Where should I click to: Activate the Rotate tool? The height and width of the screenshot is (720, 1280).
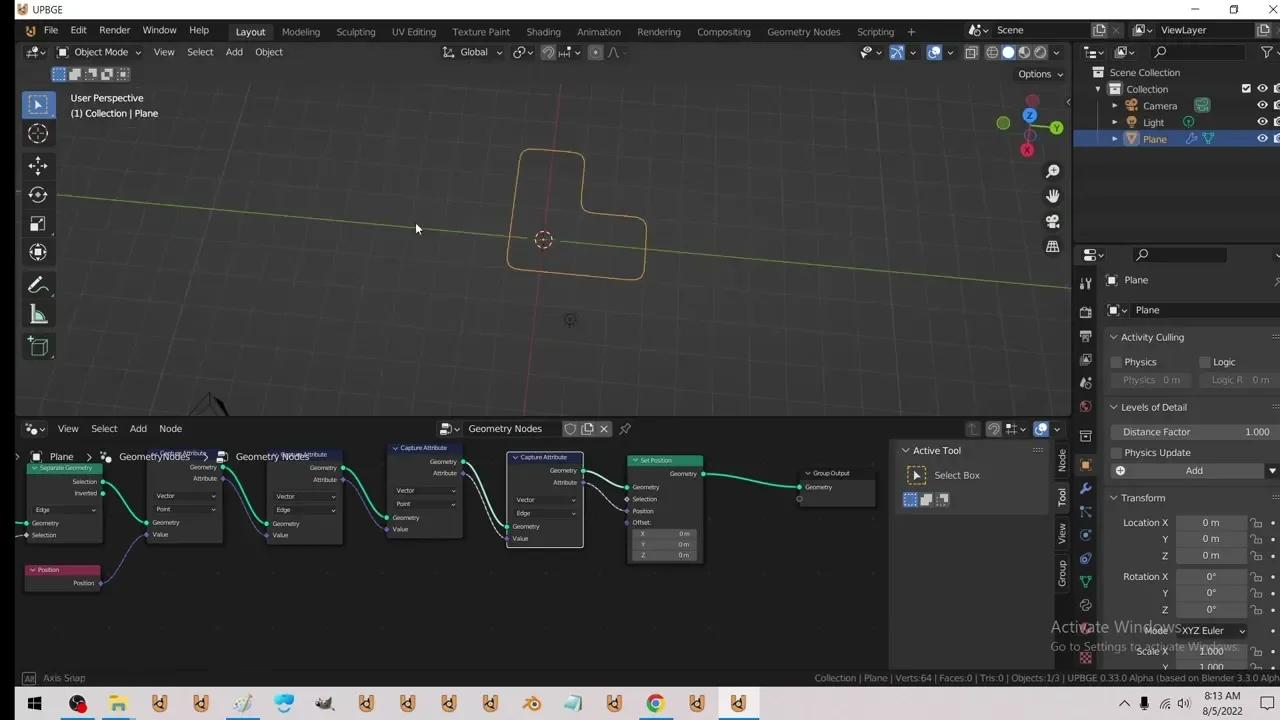tap(38, 195)
